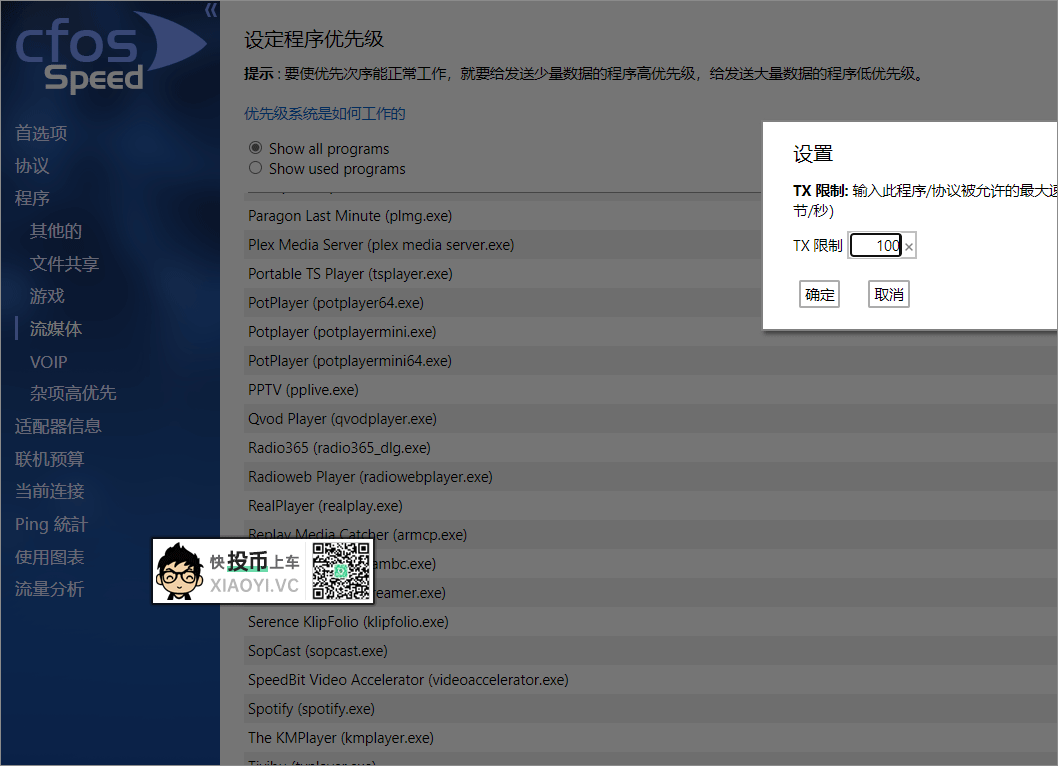Screen dimensions: 1058x766
Task: Select the SopCast (sopcast.exe) row
Action: 650,651
